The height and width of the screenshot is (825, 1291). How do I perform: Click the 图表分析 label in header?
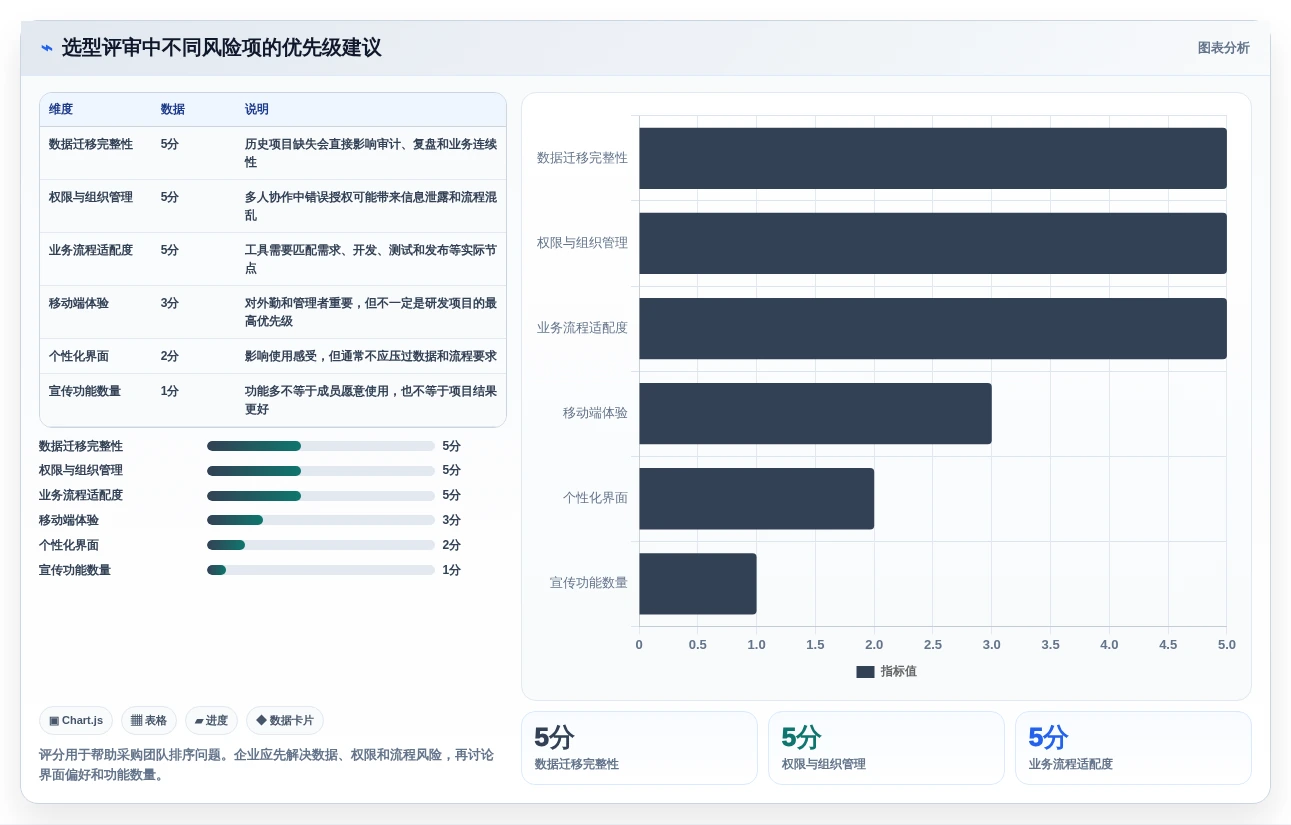pyautogui.click(x=1223, y=48)
